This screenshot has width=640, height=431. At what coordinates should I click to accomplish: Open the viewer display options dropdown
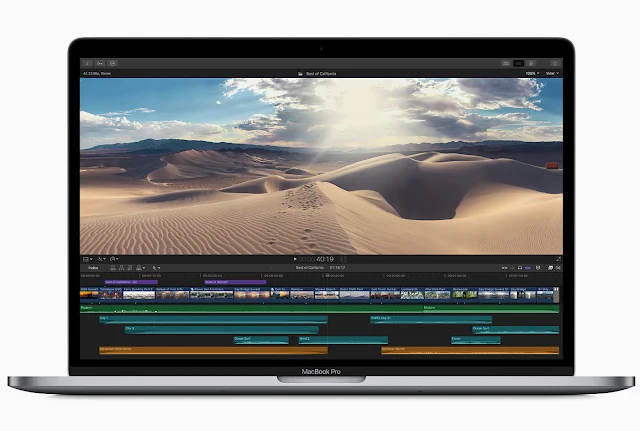[88, 259]
